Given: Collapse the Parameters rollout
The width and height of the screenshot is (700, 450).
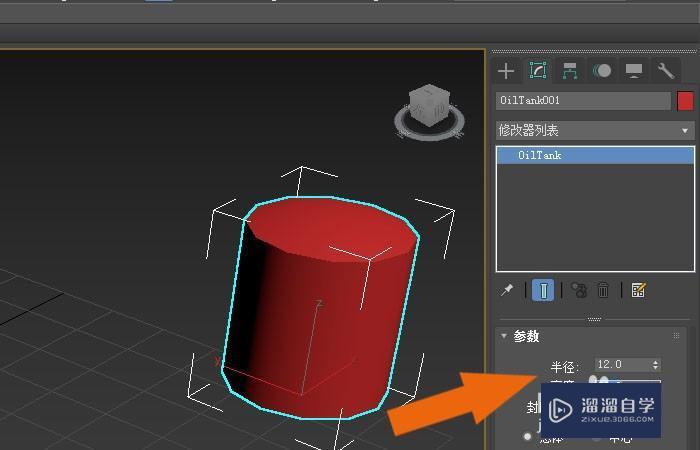Looking at the screenshot, I should (504, 336).
